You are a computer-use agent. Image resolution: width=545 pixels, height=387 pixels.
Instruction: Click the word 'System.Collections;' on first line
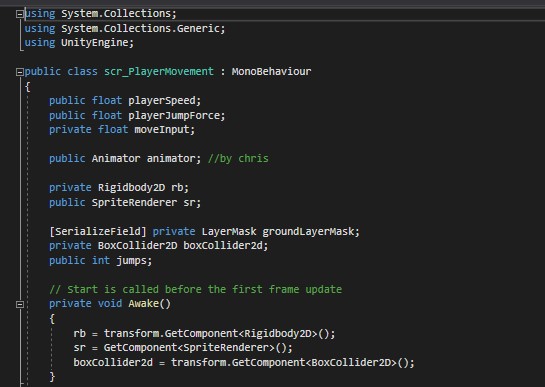pyautogui.click(x=119, y=14)
